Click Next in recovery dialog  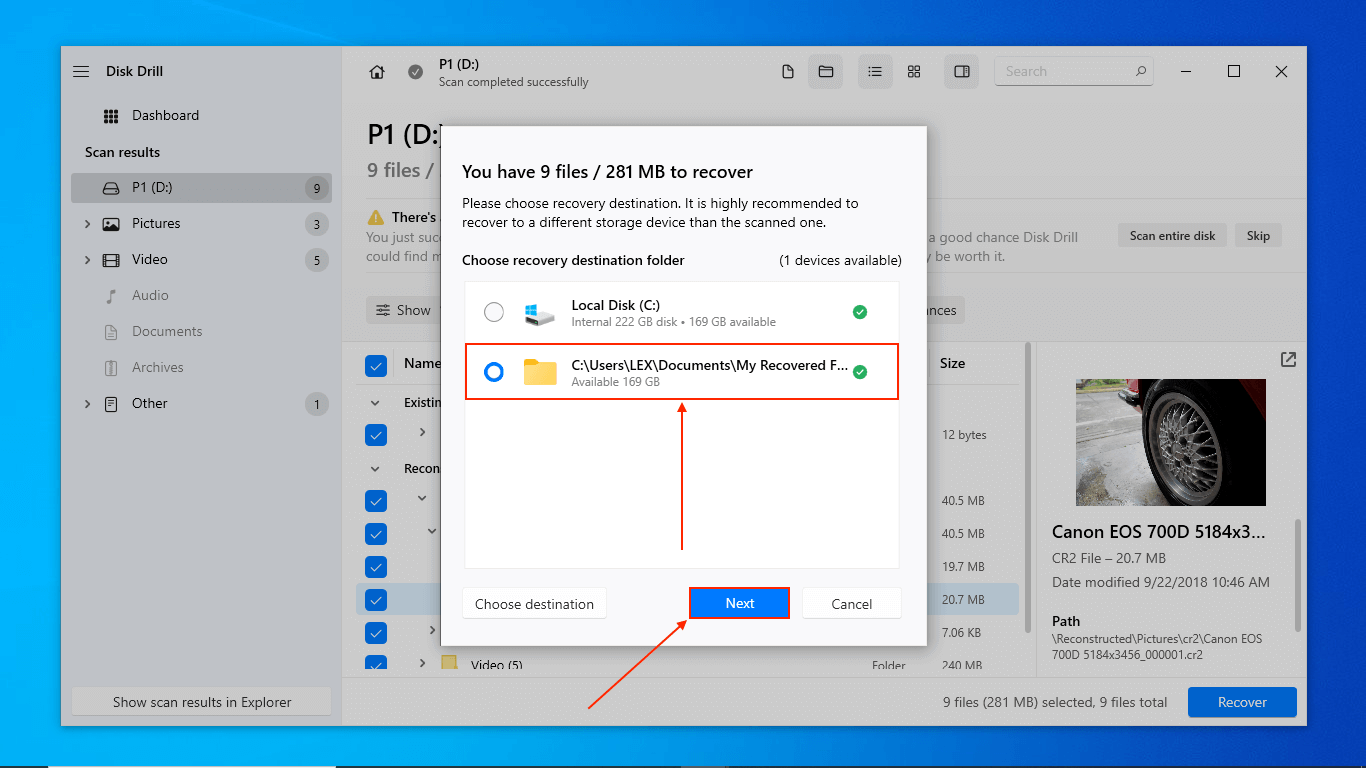740,603
